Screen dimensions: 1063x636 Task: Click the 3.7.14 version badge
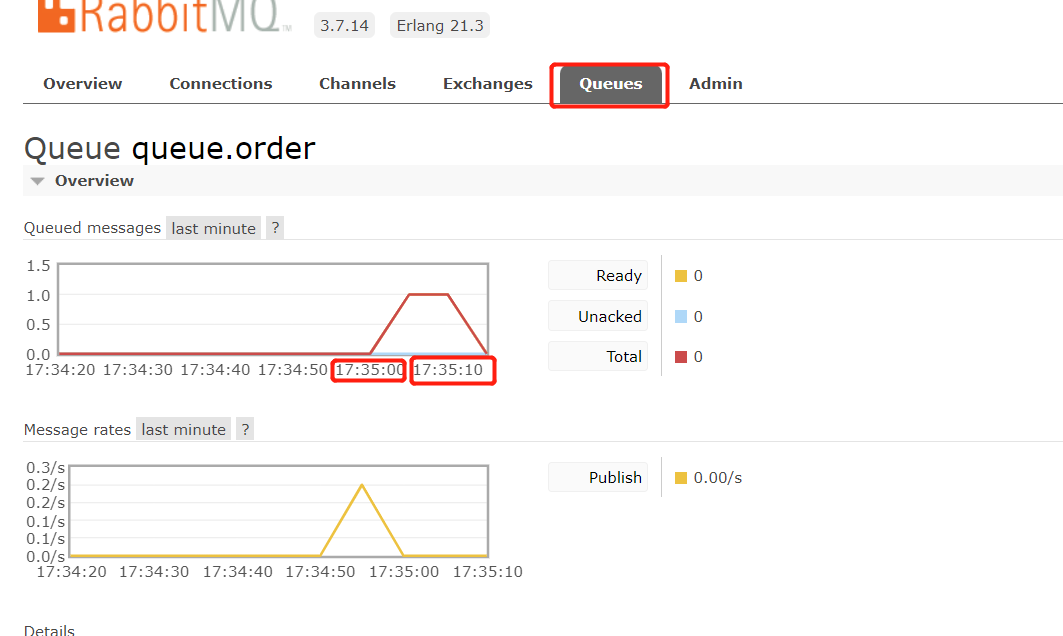pyautogui.click(x=344, y=26)
